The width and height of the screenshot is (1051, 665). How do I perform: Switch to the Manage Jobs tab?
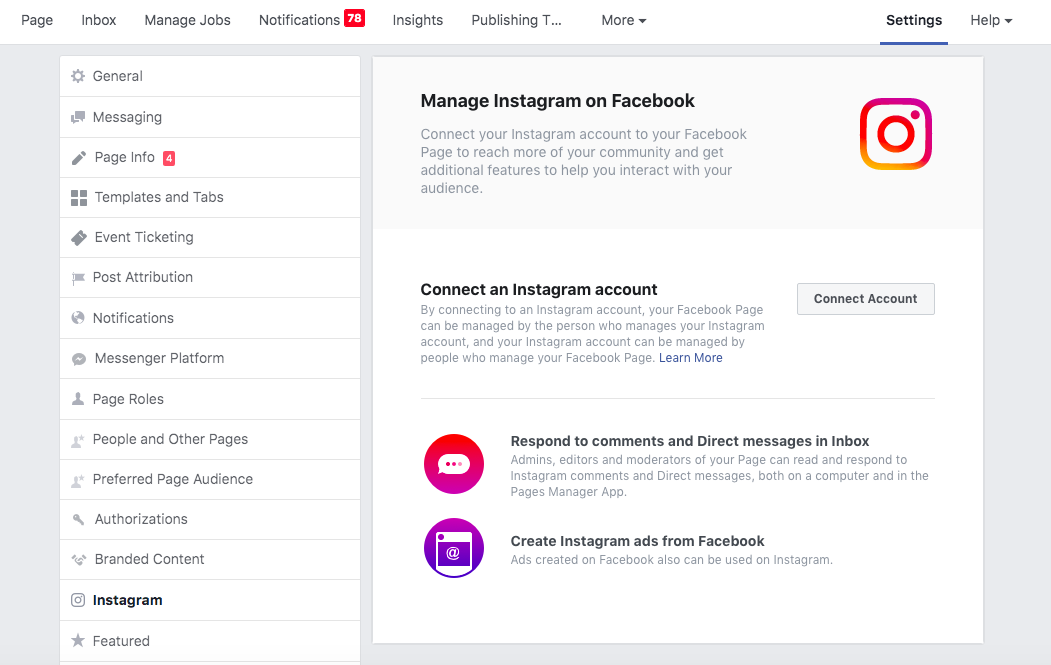pos(188,21)
